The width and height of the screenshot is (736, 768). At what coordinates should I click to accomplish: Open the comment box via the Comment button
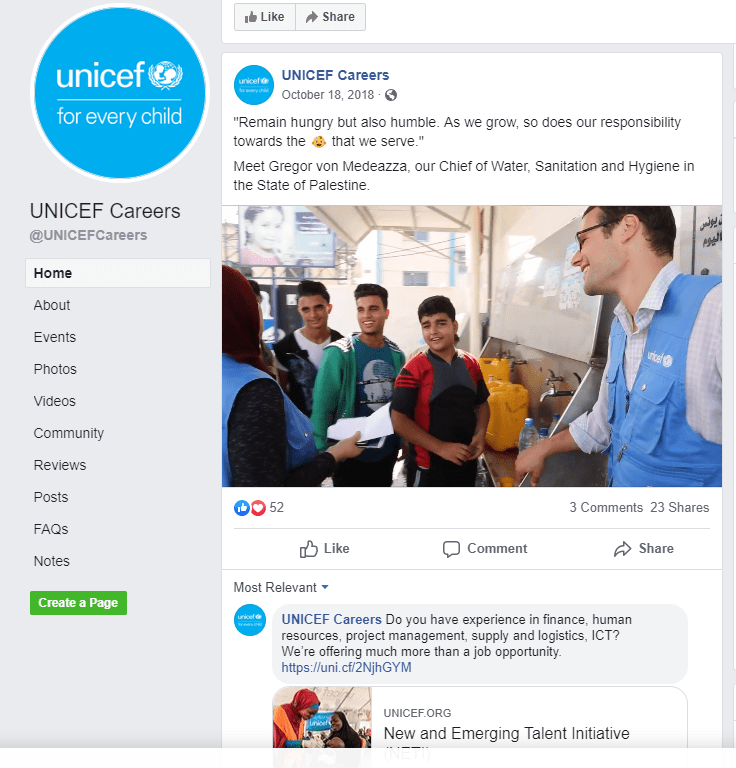pos(485,549)
